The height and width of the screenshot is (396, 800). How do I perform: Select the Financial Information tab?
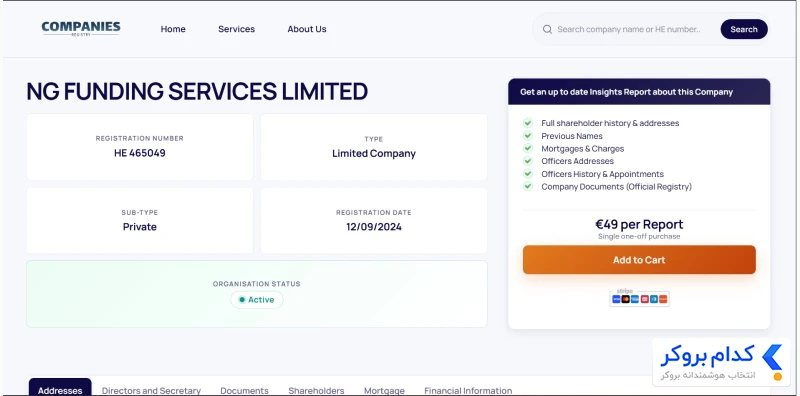[468, 390]
